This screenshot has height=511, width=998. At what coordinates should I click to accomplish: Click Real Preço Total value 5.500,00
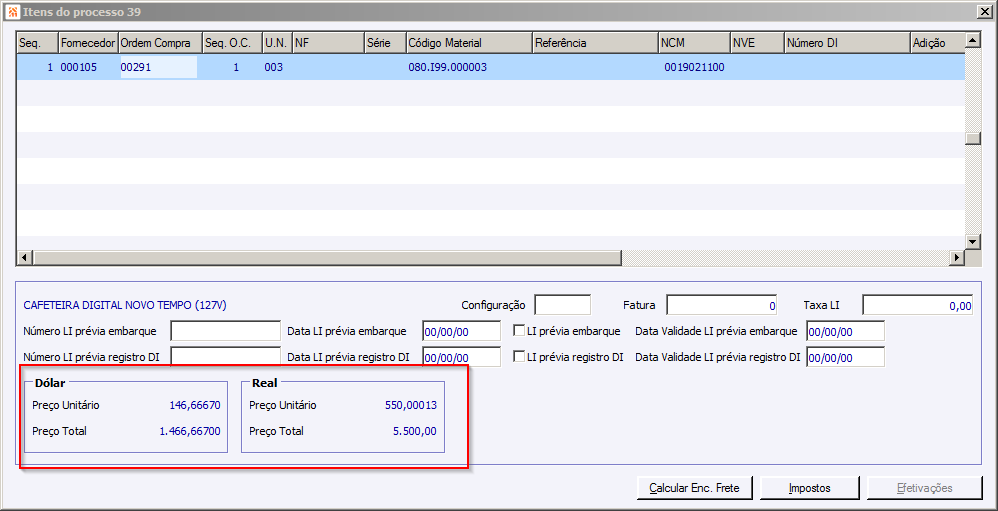415,431
